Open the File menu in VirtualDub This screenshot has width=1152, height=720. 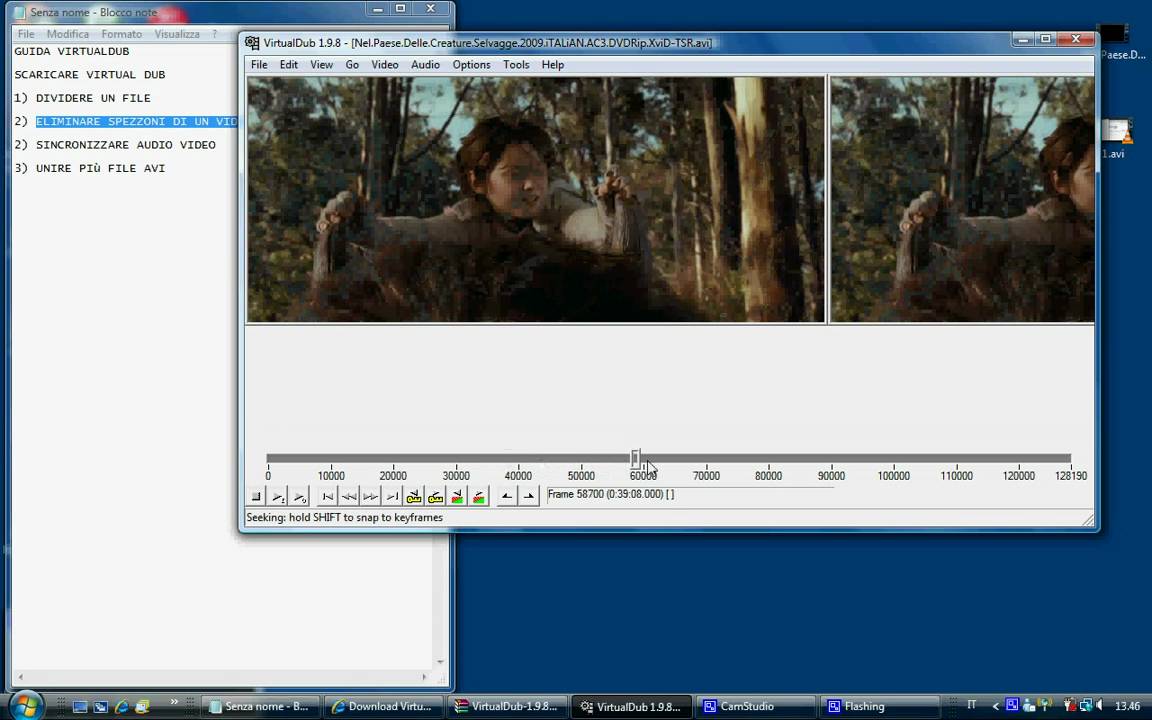coord(259,65)
